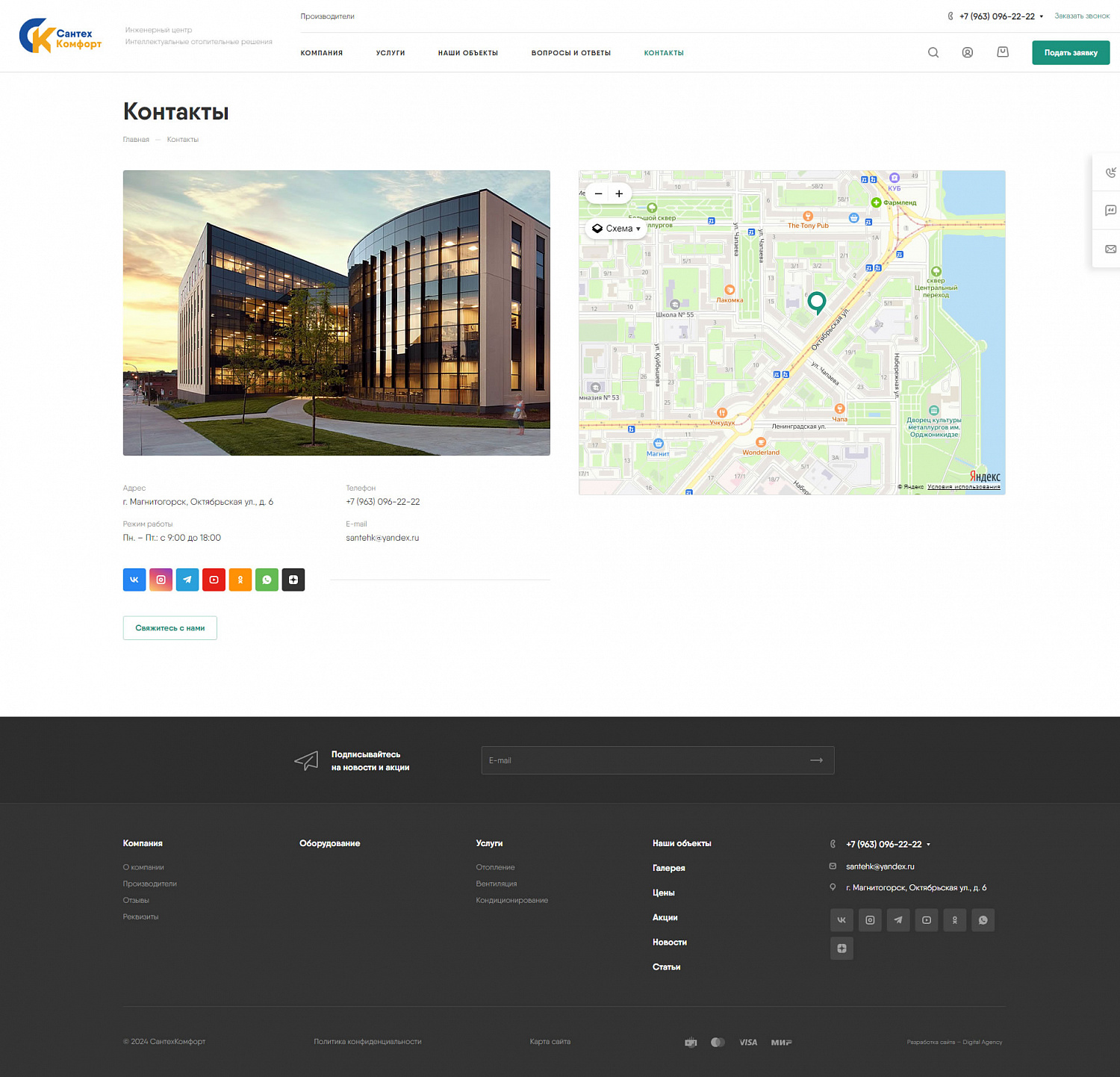1120x1077 pixels.
Task: Open Цены footer link
Action: tap(664, 893)
